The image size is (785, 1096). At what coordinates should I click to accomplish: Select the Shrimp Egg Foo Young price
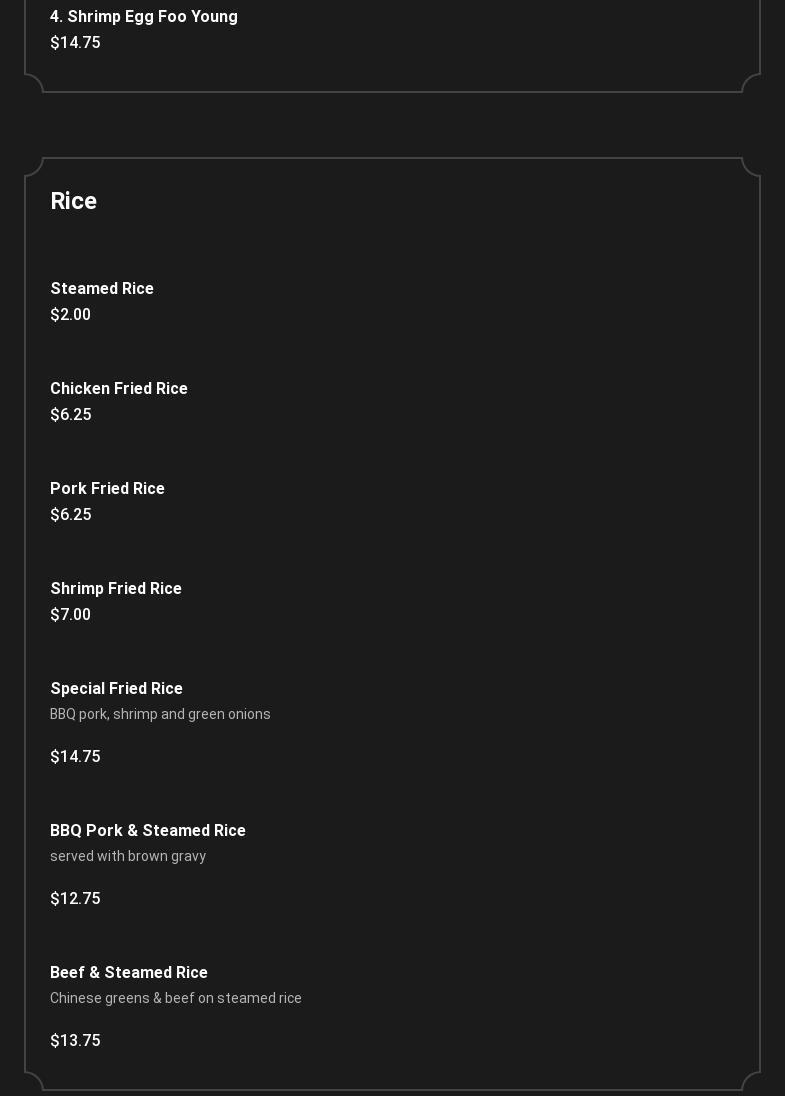pos(75,43)
